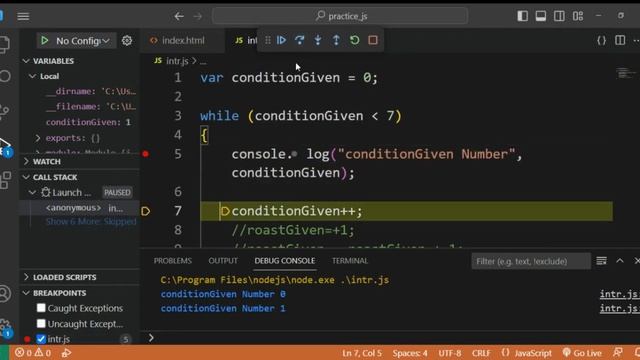This screenshot has width=640, height=360.
Task: Select the __dirname variable row
Action: click(x=91, y=91)
